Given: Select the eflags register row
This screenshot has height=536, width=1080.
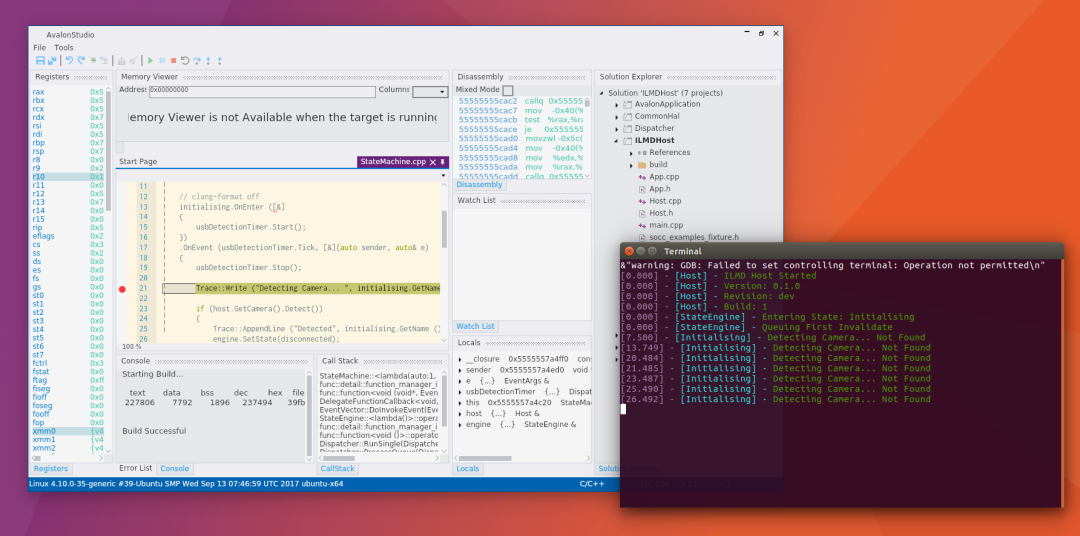Looking at the screenshot, I should pyautogui.click(x=68, y=236).
